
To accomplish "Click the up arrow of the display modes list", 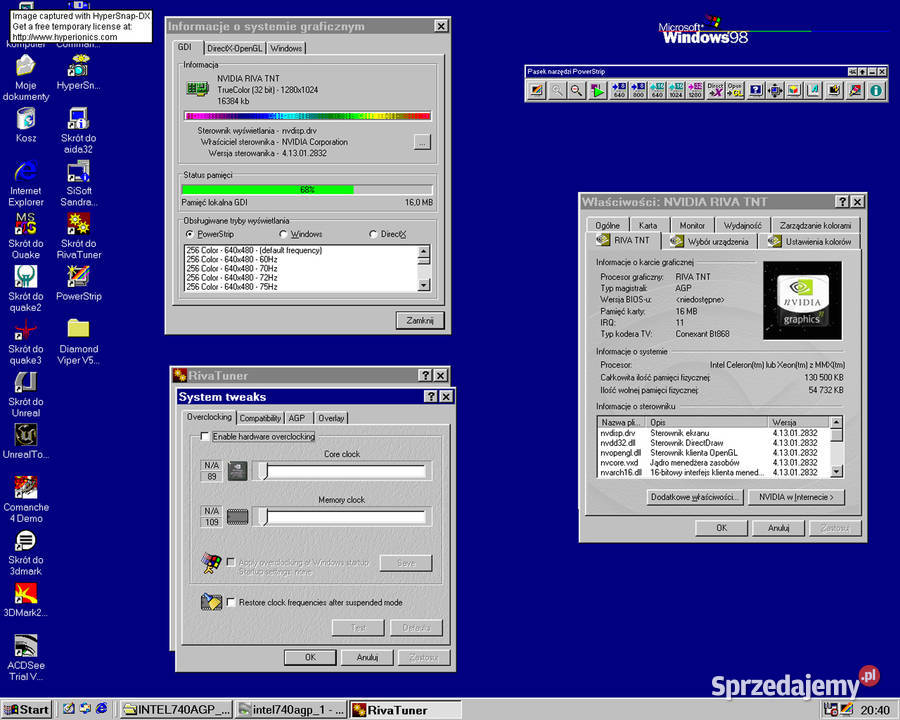I will (x=424, y=251).
